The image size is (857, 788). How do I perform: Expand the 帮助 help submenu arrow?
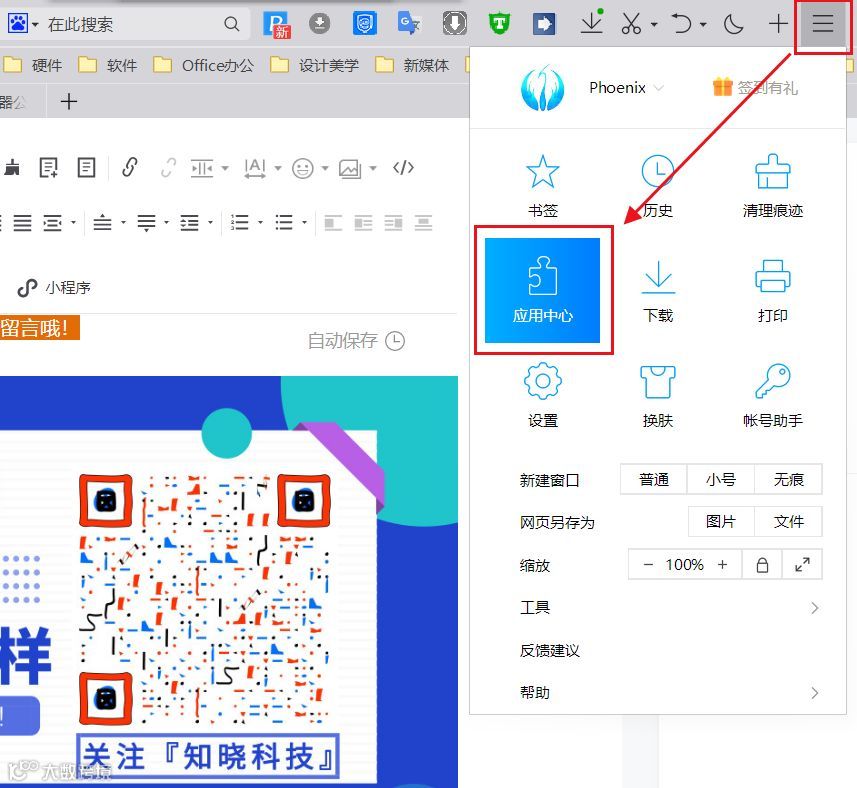point(814,693)
